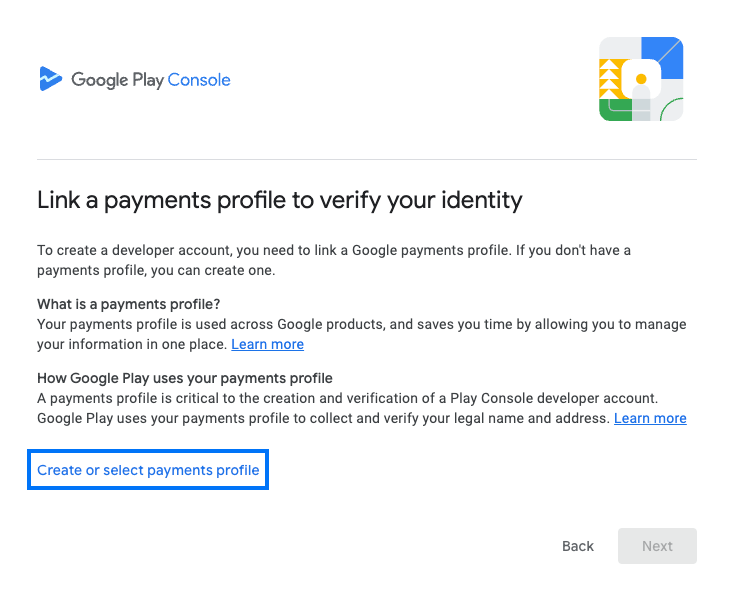Open the Create or select payments profile link
Image resolution: width=736 pixels, height=599 pixels.
click(148, 470)
